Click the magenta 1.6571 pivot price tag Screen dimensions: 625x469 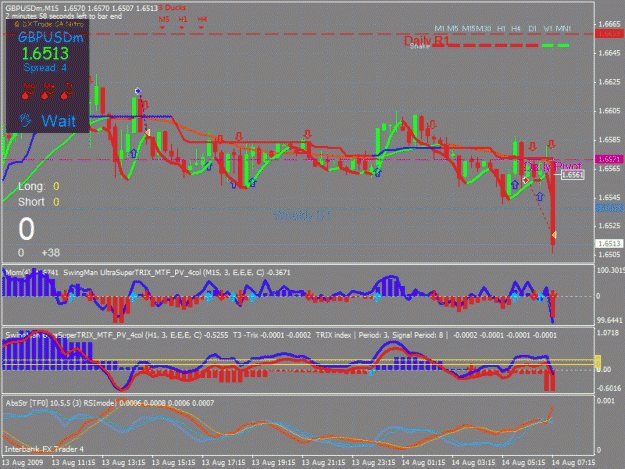(609, 159)
